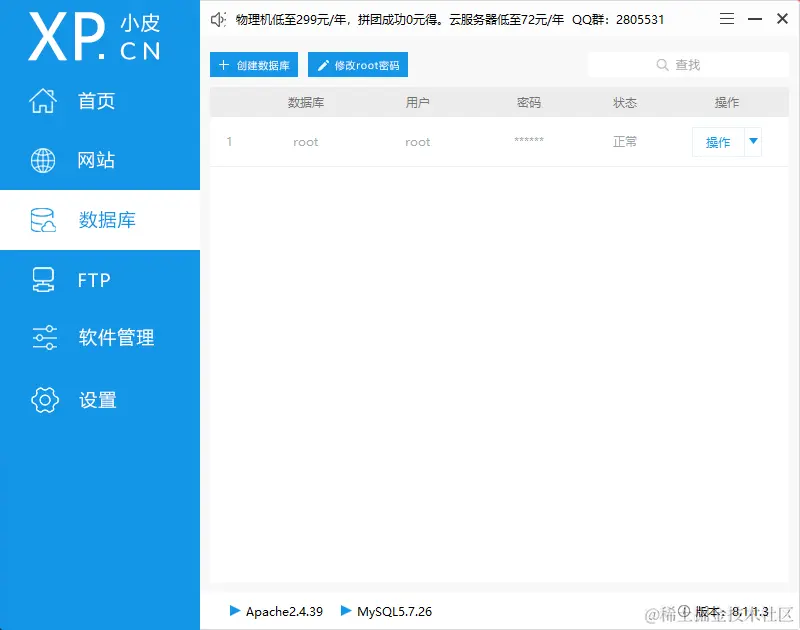Click the 创建数据库 button
800x630 pixels.
252,64
